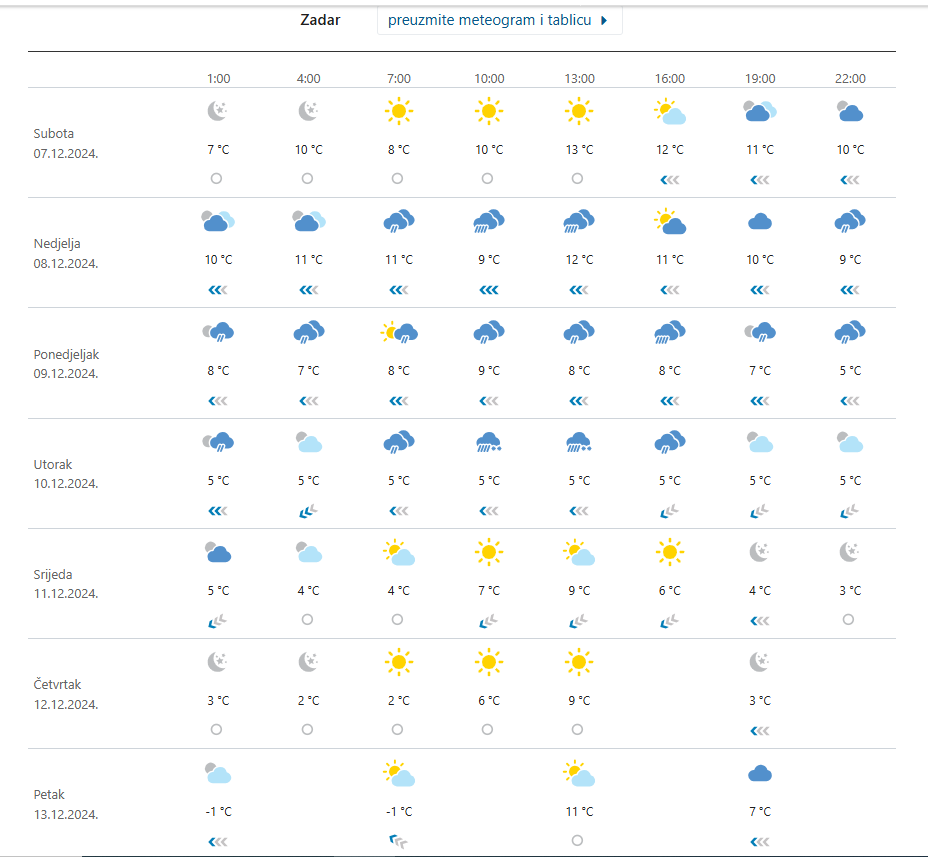The height and width of the screenshot is (857, 928).
Task: Click the partly sunny icon for Petak 7:00
Action: point(398,773)
